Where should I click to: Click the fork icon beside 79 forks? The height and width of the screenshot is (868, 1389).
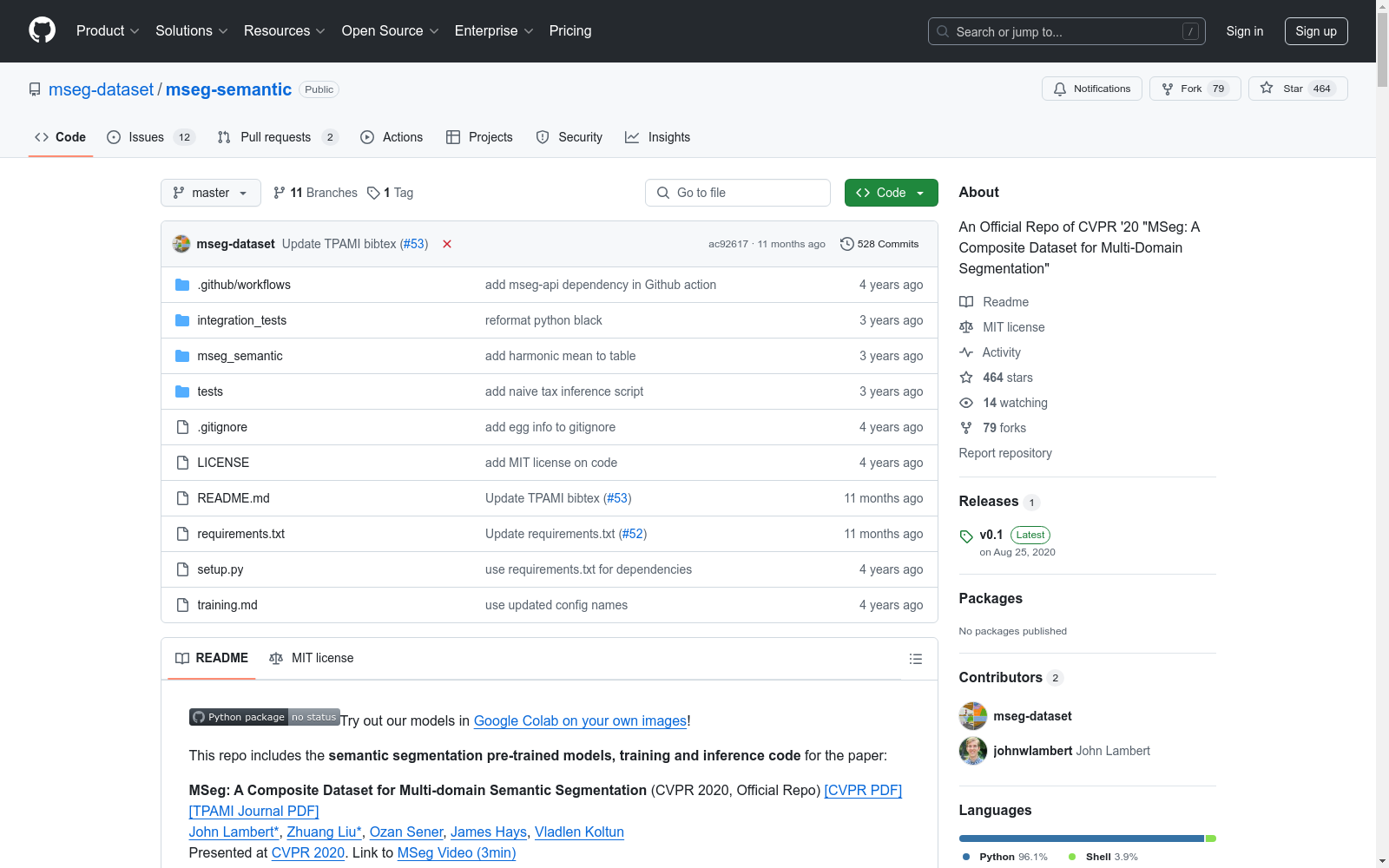[x=966, y=428]
